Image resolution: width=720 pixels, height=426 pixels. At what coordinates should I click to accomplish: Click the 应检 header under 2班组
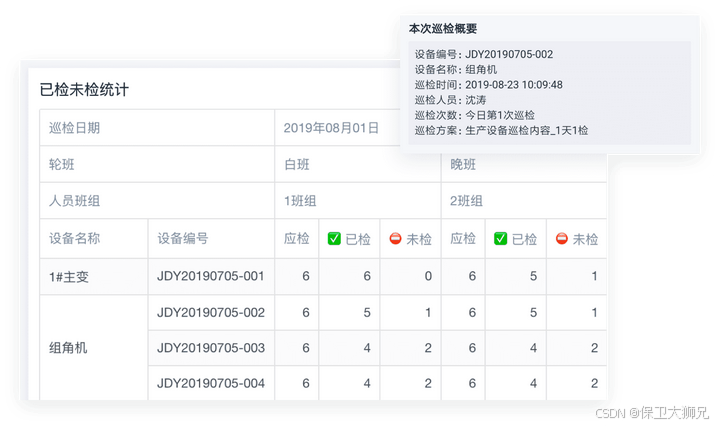463,238
